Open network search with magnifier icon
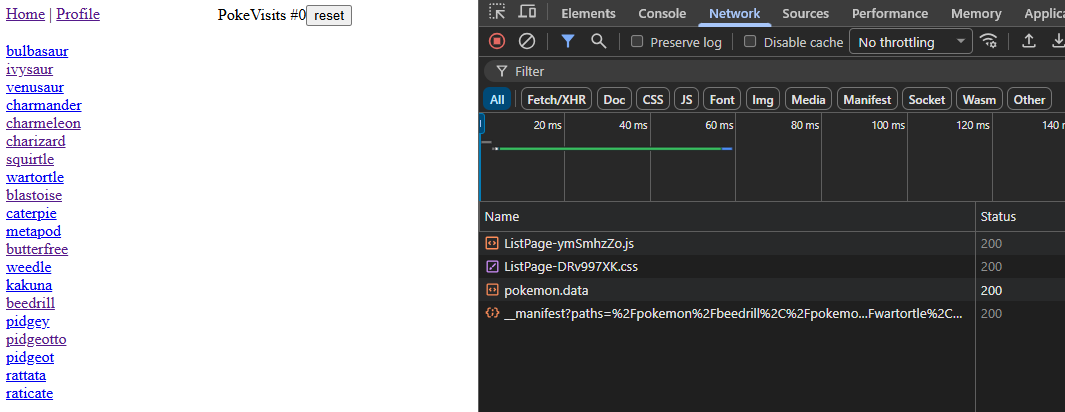This screenshot has height=412, width=1065. (x=598, y=41)
